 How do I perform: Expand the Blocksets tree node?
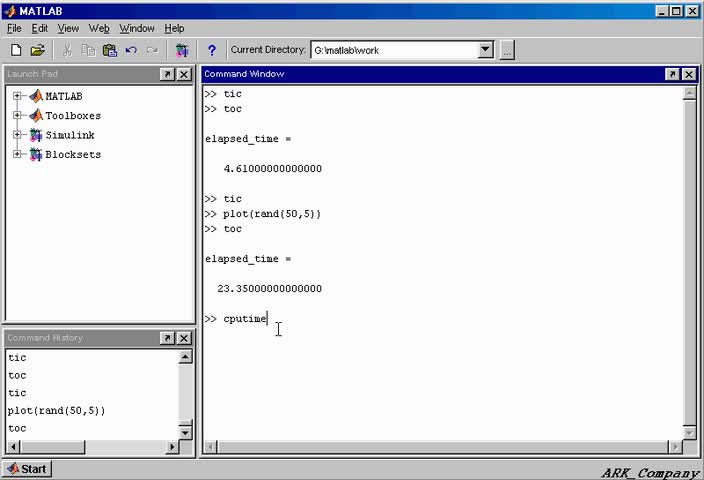(x=17, y=154)
